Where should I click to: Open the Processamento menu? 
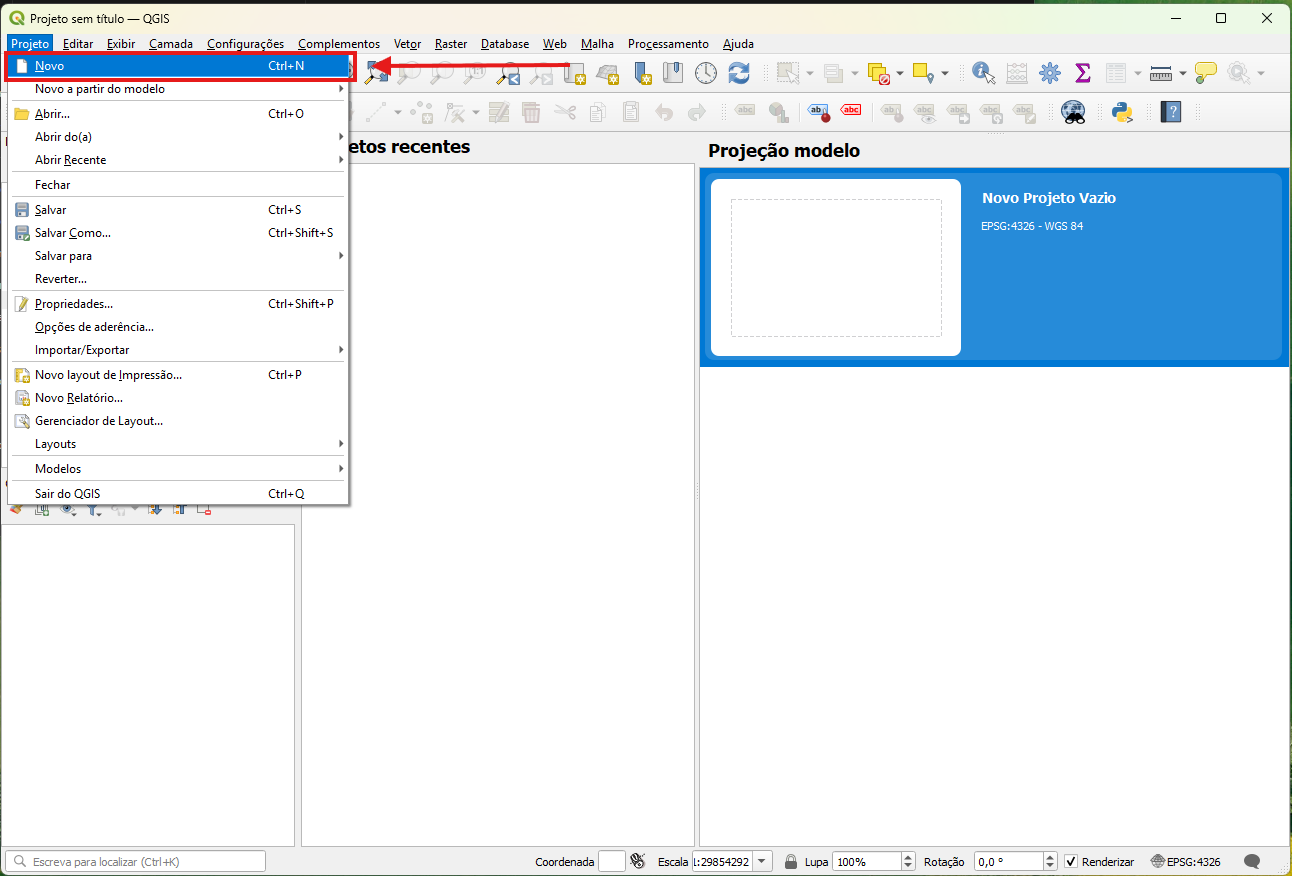pyautogui.click(x=668, y=44)
